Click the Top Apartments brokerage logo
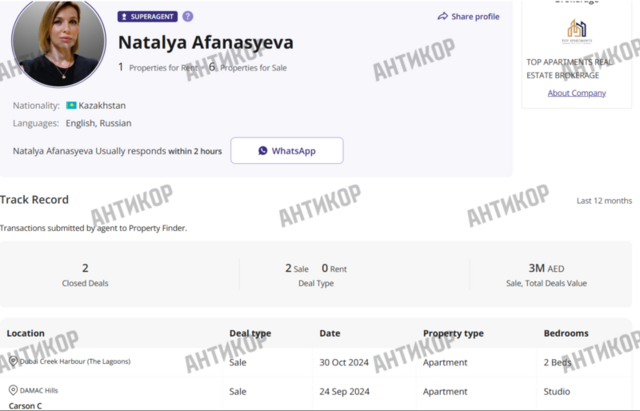The height and width of the screenshot is (411, 640). [x=577, y=31]
